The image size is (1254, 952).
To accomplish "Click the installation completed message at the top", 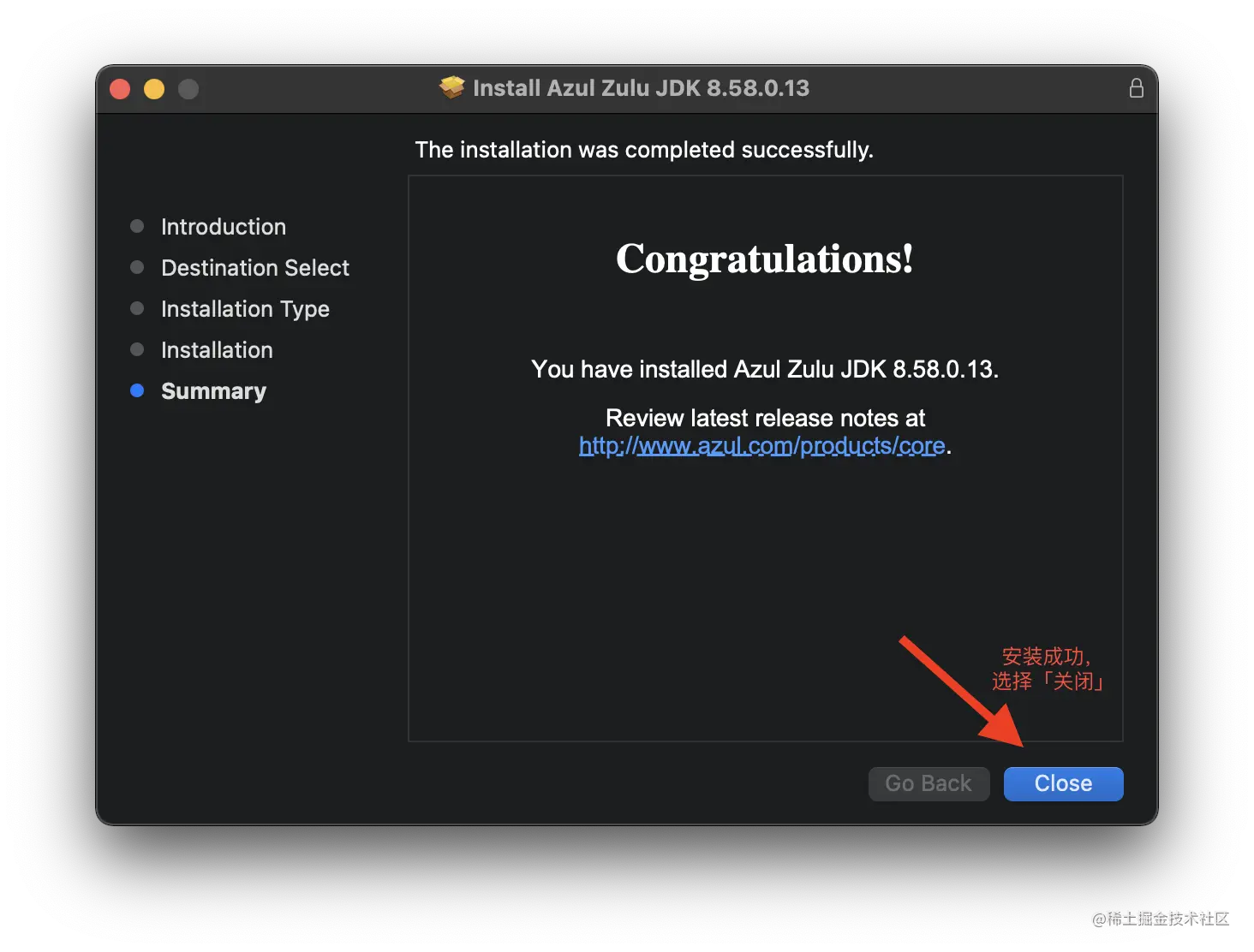I will [644, 149].
